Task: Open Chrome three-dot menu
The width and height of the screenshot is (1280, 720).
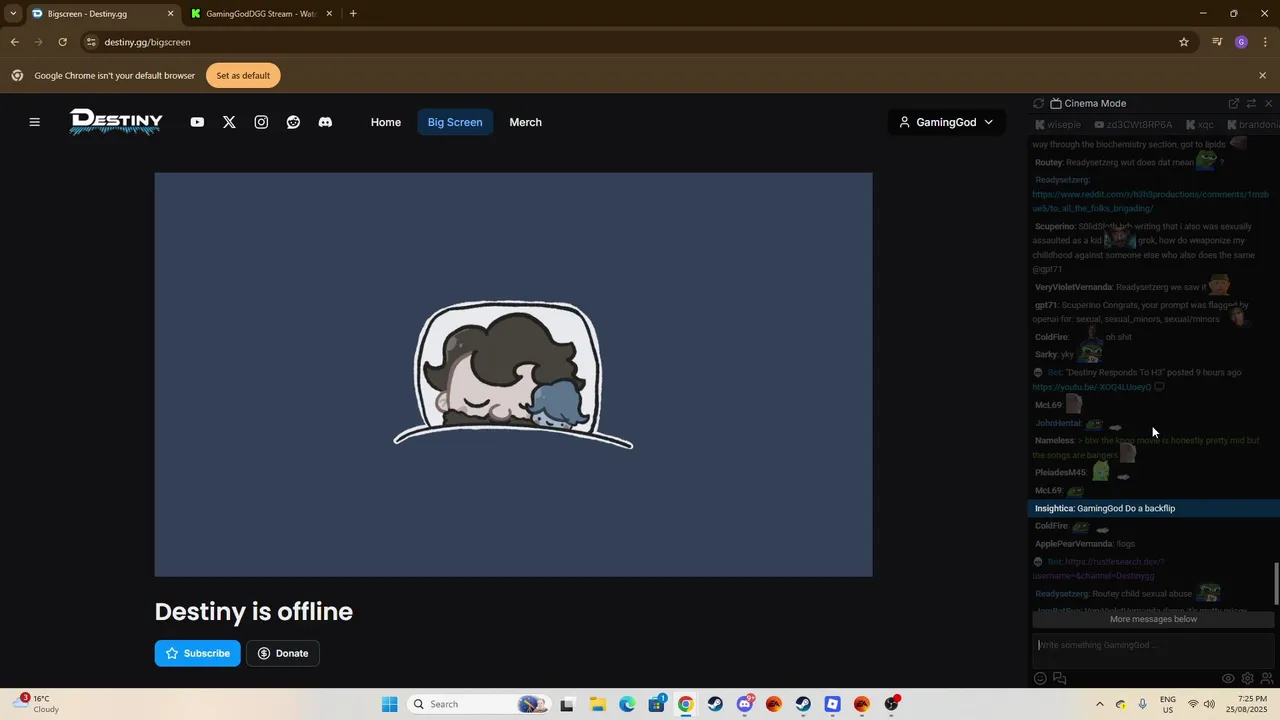Action: [x=1265, y=42]
